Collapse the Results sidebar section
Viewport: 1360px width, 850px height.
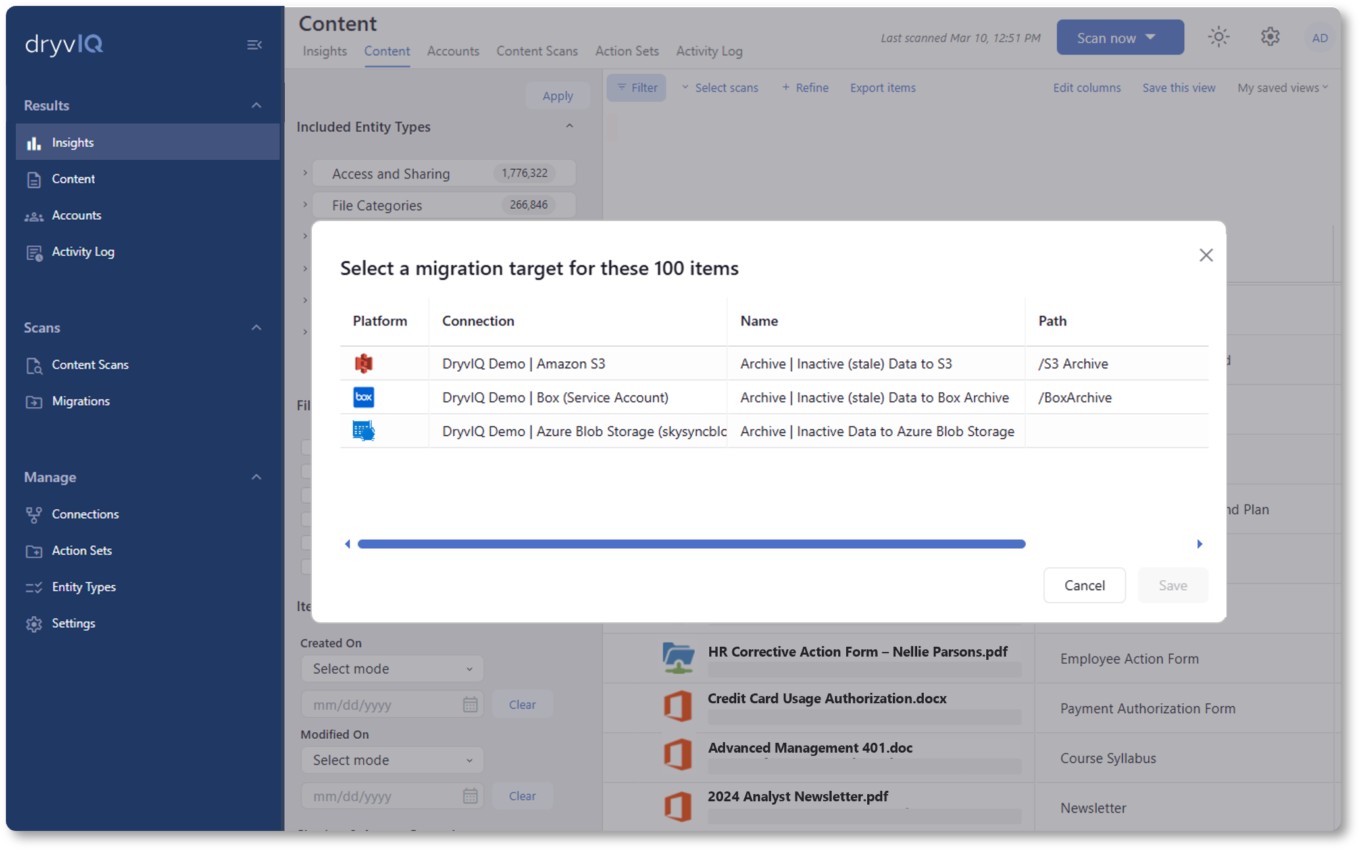coord(256,106)
